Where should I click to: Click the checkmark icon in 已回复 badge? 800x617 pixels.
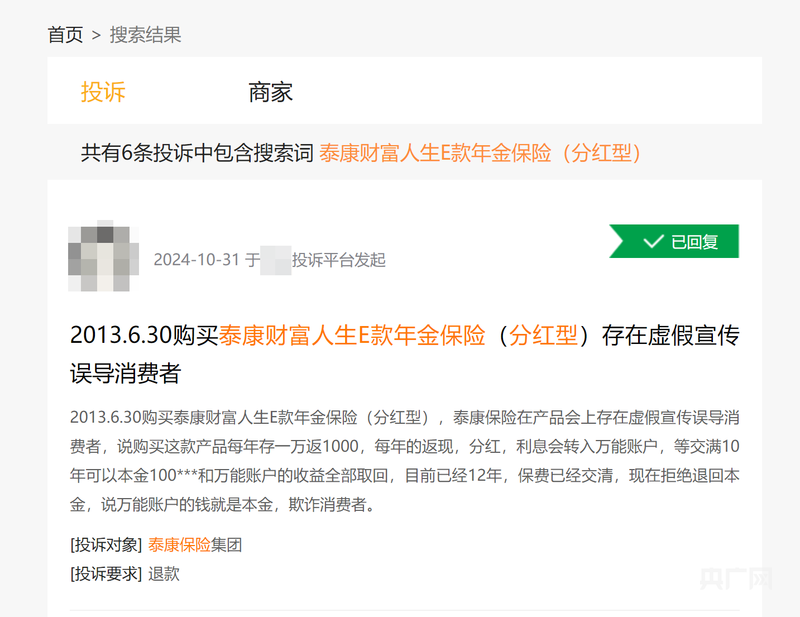(653, 241)
